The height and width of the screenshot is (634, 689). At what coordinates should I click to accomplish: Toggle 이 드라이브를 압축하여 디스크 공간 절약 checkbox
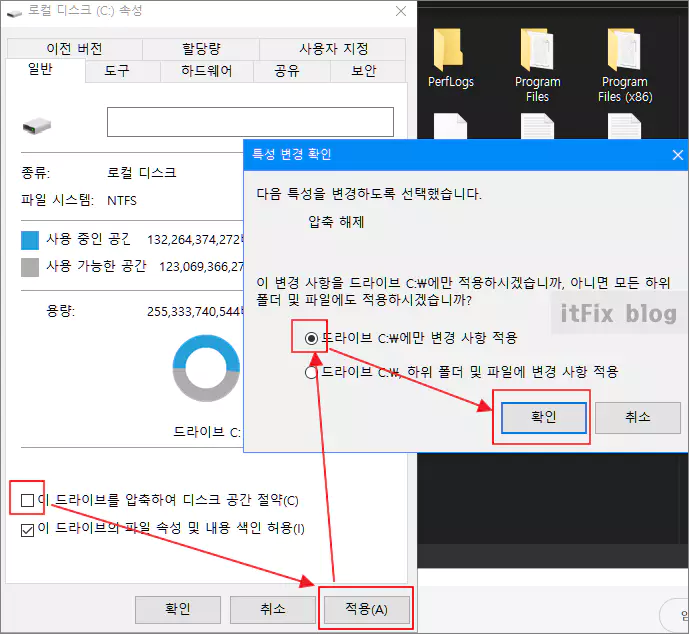click(27, 500)
